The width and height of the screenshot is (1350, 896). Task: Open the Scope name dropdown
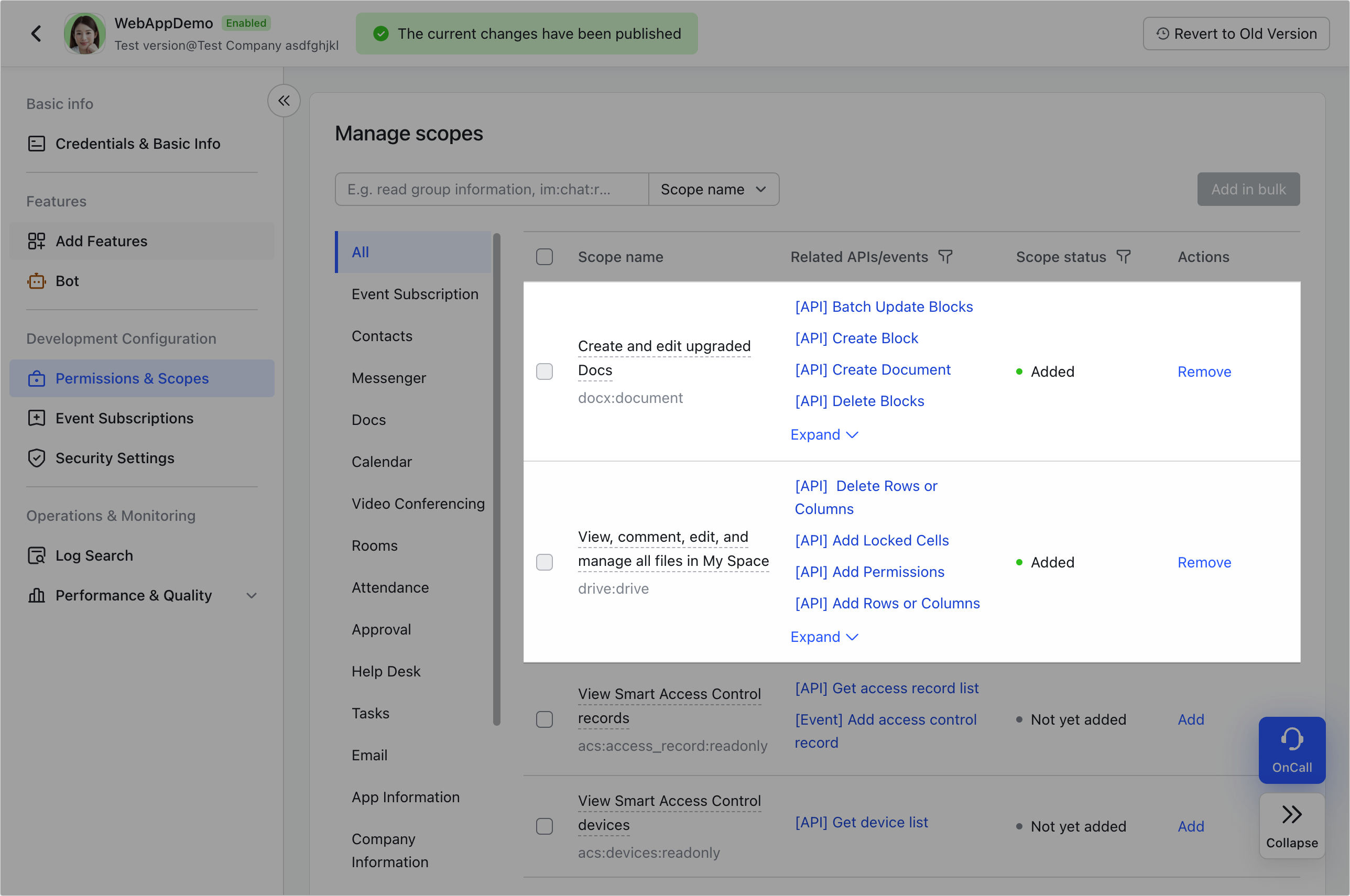tap(713, 190)
